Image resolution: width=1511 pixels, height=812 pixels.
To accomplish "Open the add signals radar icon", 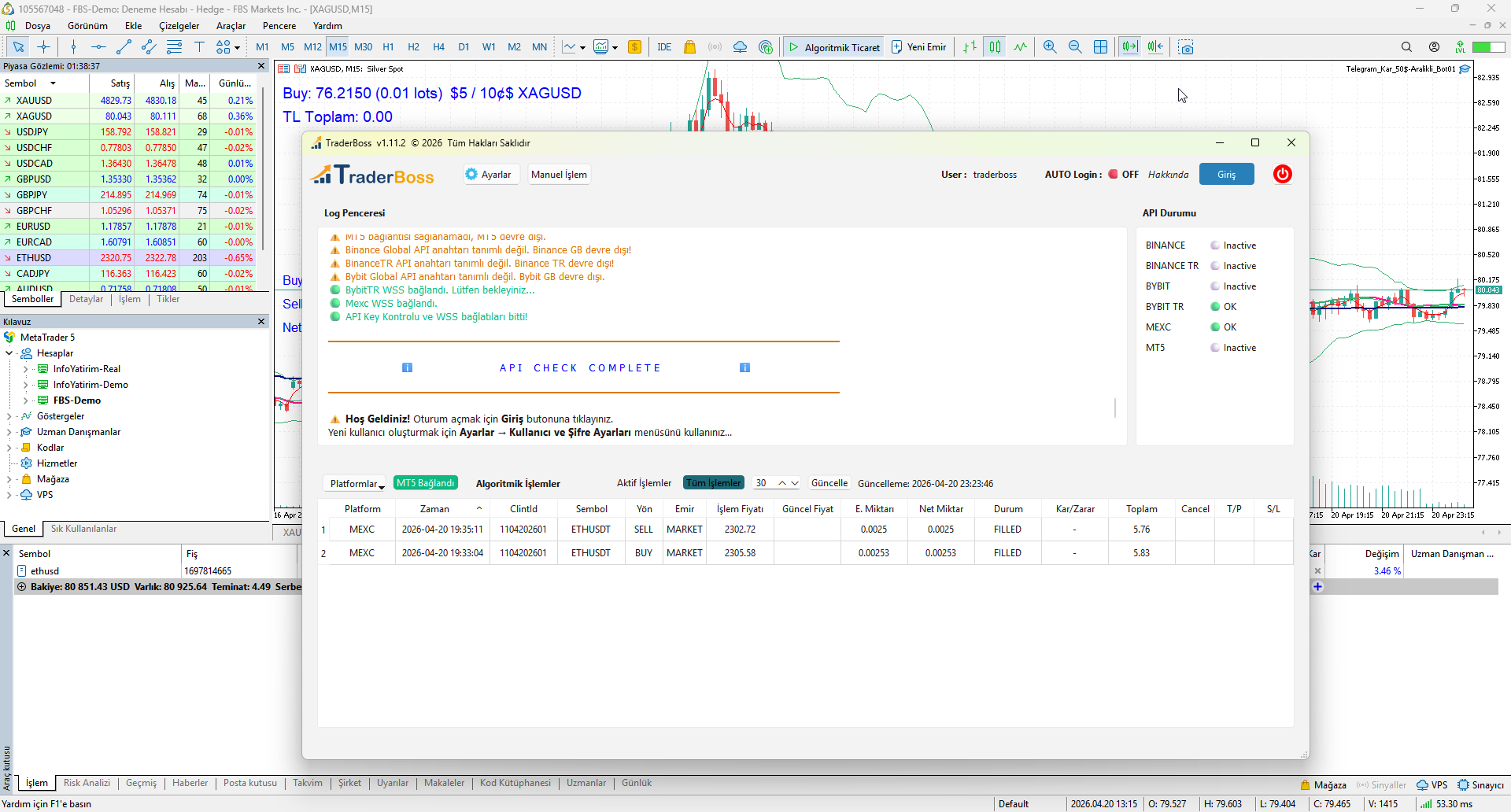I will tap(766, 47).
